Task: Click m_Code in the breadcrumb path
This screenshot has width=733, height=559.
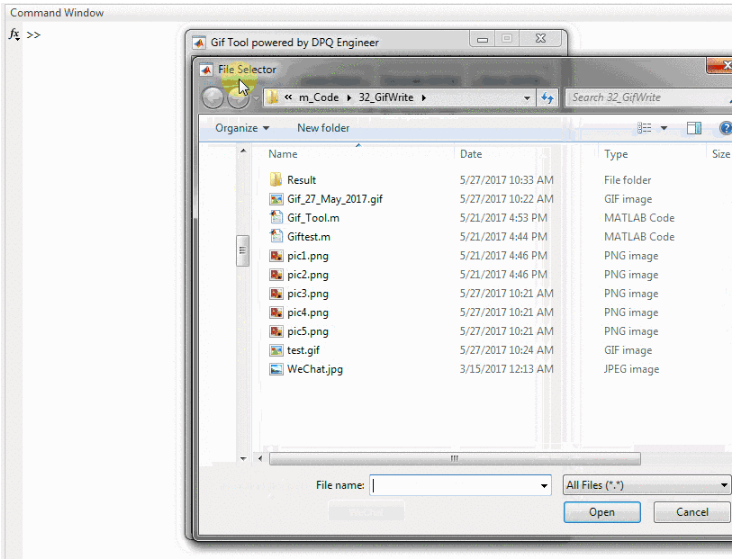Action: point(318,97)
